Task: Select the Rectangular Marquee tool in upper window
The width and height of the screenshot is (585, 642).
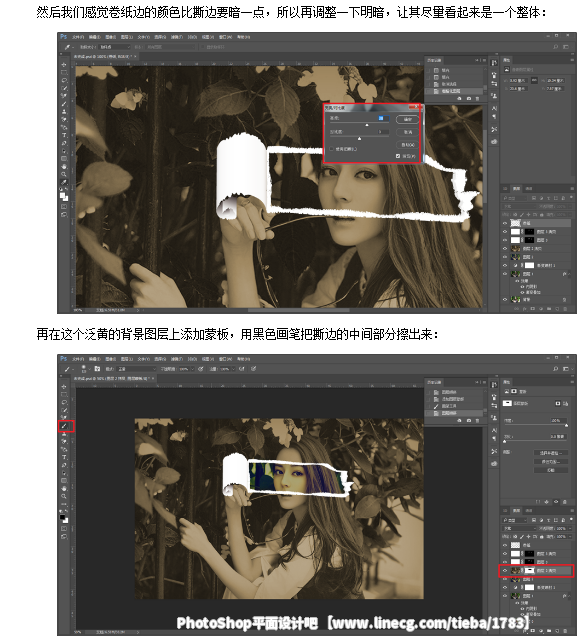Action: [64, 72]
